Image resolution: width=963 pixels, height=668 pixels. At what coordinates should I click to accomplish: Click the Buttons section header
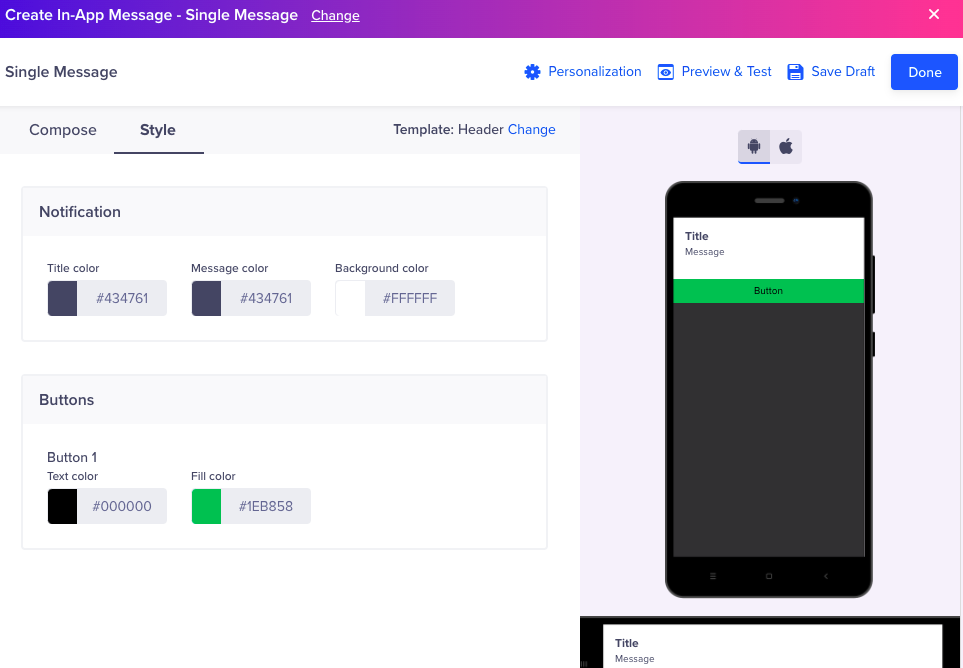click(284, 400)
